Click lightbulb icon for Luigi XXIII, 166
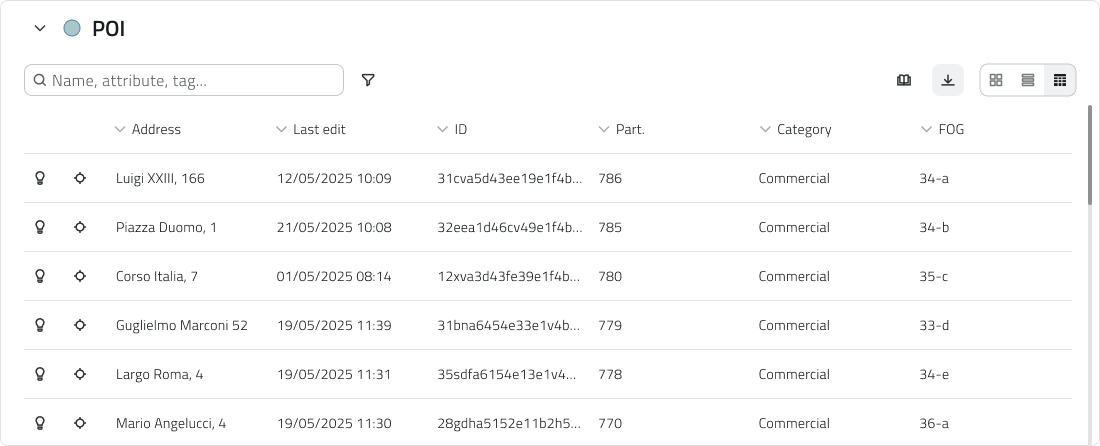The height and width of the screenshot is (446, 1100). 40,178
